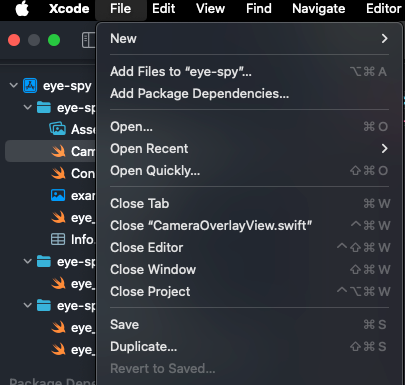Expand the New submenu
The image size is (405, 385).
[249, 39]
